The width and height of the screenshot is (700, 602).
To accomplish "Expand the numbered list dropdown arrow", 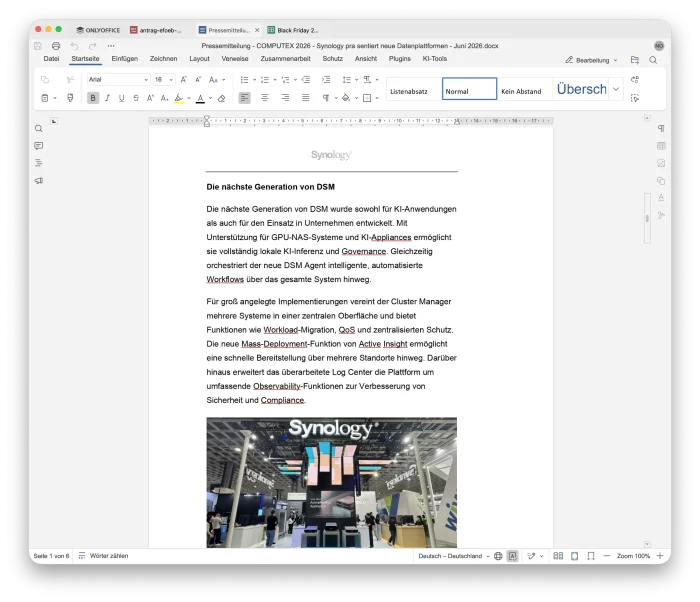I will tap(275, 79).
